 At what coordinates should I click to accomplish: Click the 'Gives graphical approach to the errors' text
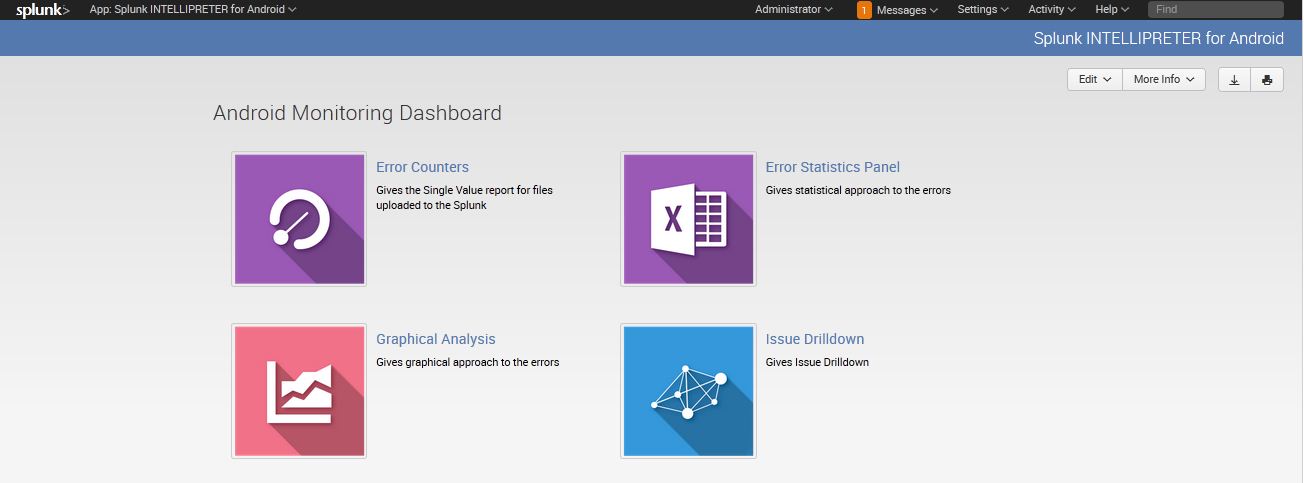[x=467, y=362]
